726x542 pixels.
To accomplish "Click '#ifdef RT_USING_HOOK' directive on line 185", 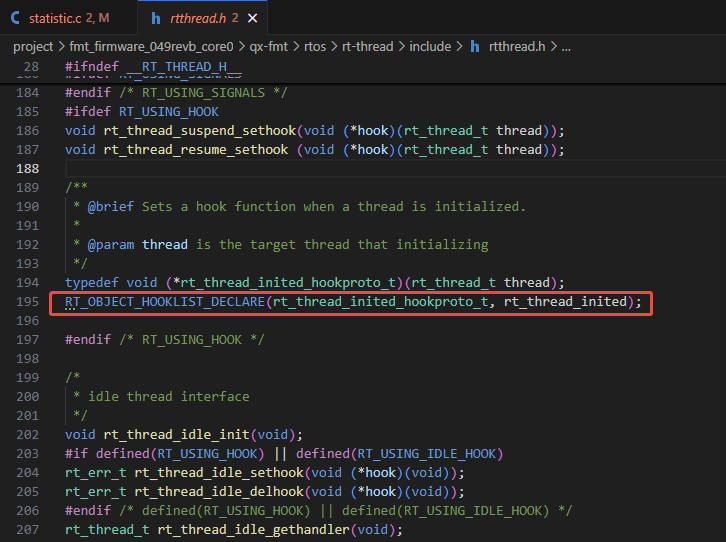I will click(142, 112).
